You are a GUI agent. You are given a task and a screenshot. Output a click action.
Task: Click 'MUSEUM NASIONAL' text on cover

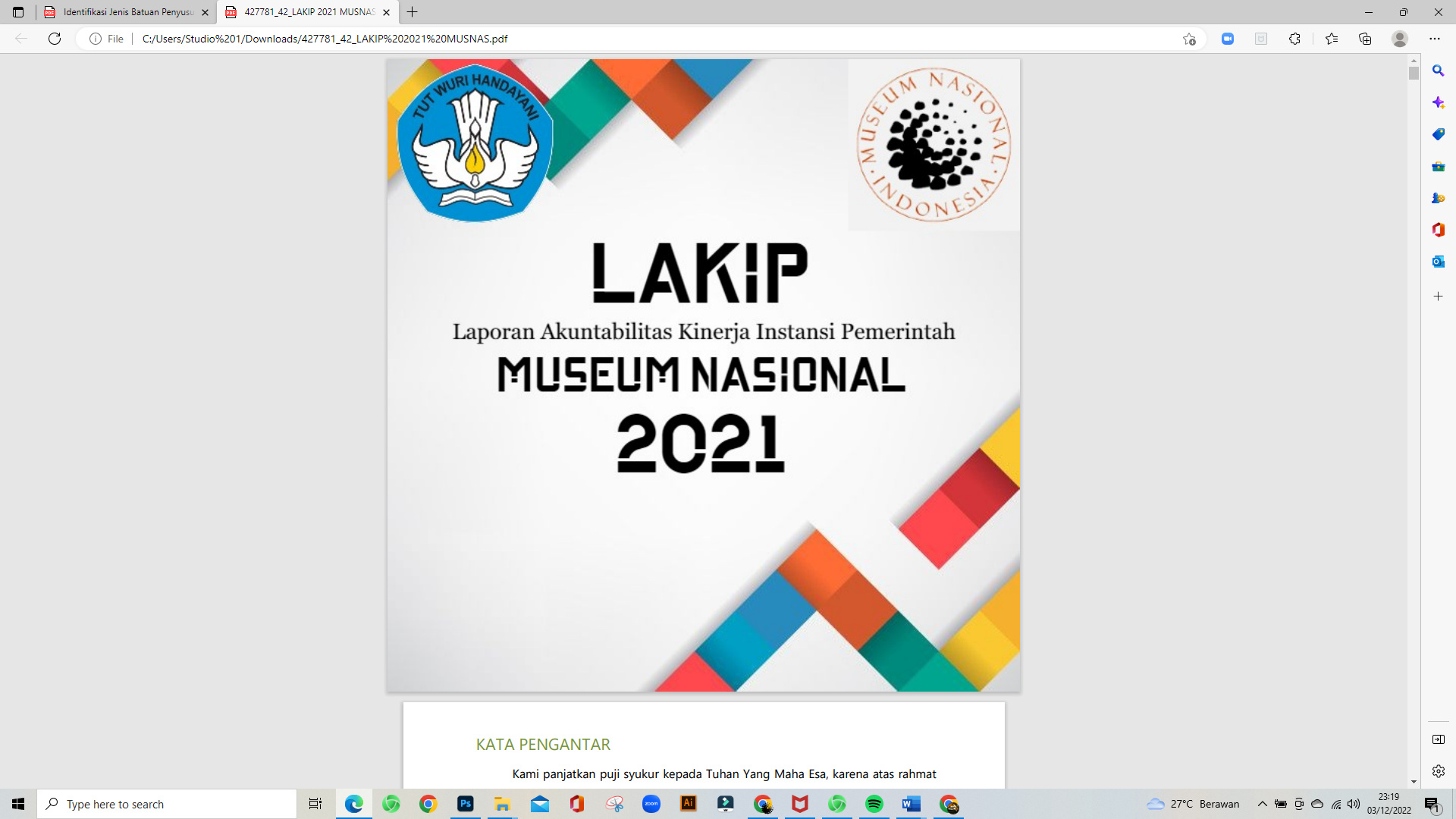point(701,375)
